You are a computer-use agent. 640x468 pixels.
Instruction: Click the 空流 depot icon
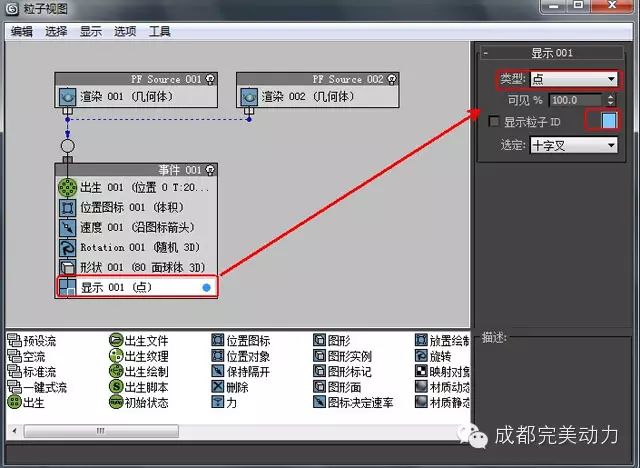click(14, 356)
